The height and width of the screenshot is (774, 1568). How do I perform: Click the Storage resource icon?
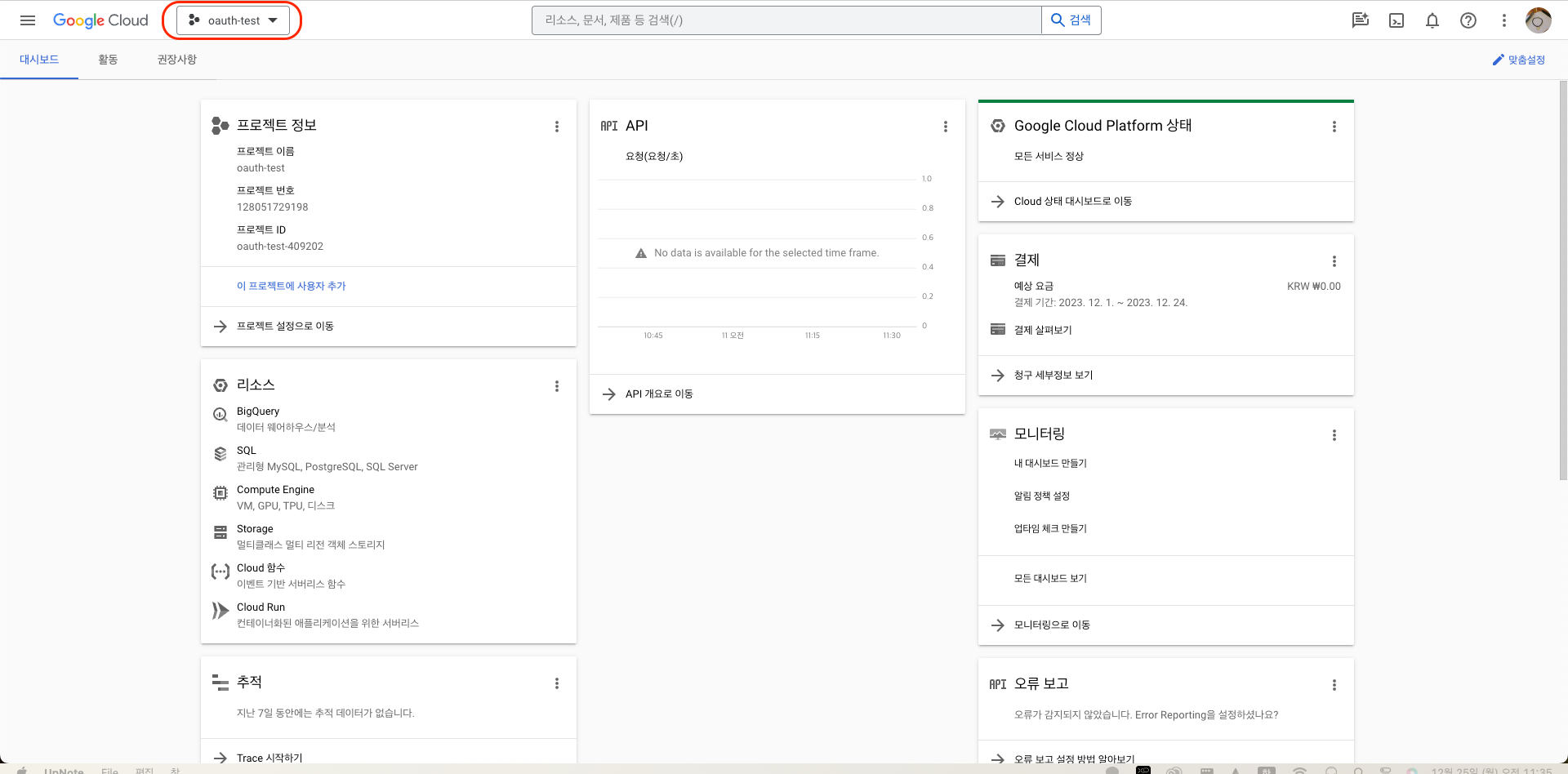click(x=220, y=532)
